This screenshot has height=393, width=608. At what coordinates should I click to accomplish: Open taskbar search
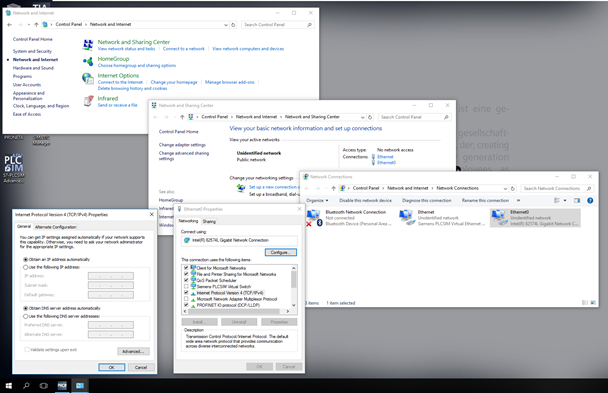tap(26, 386)
